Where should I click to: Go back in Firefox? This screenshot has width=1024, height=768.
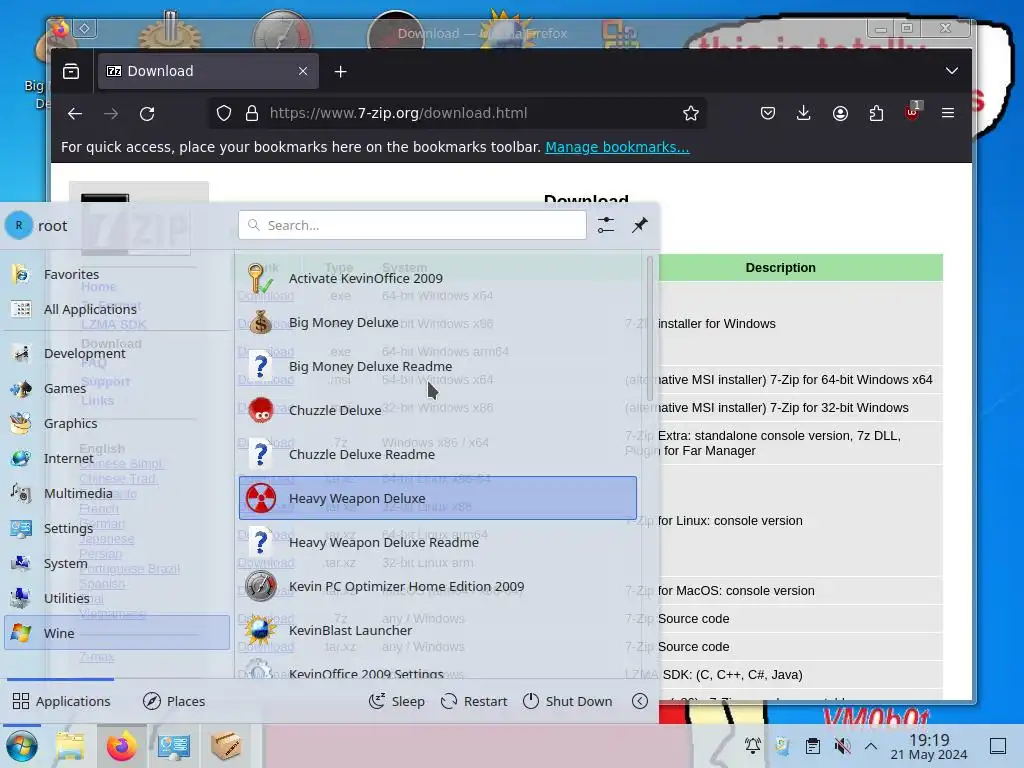75,114
